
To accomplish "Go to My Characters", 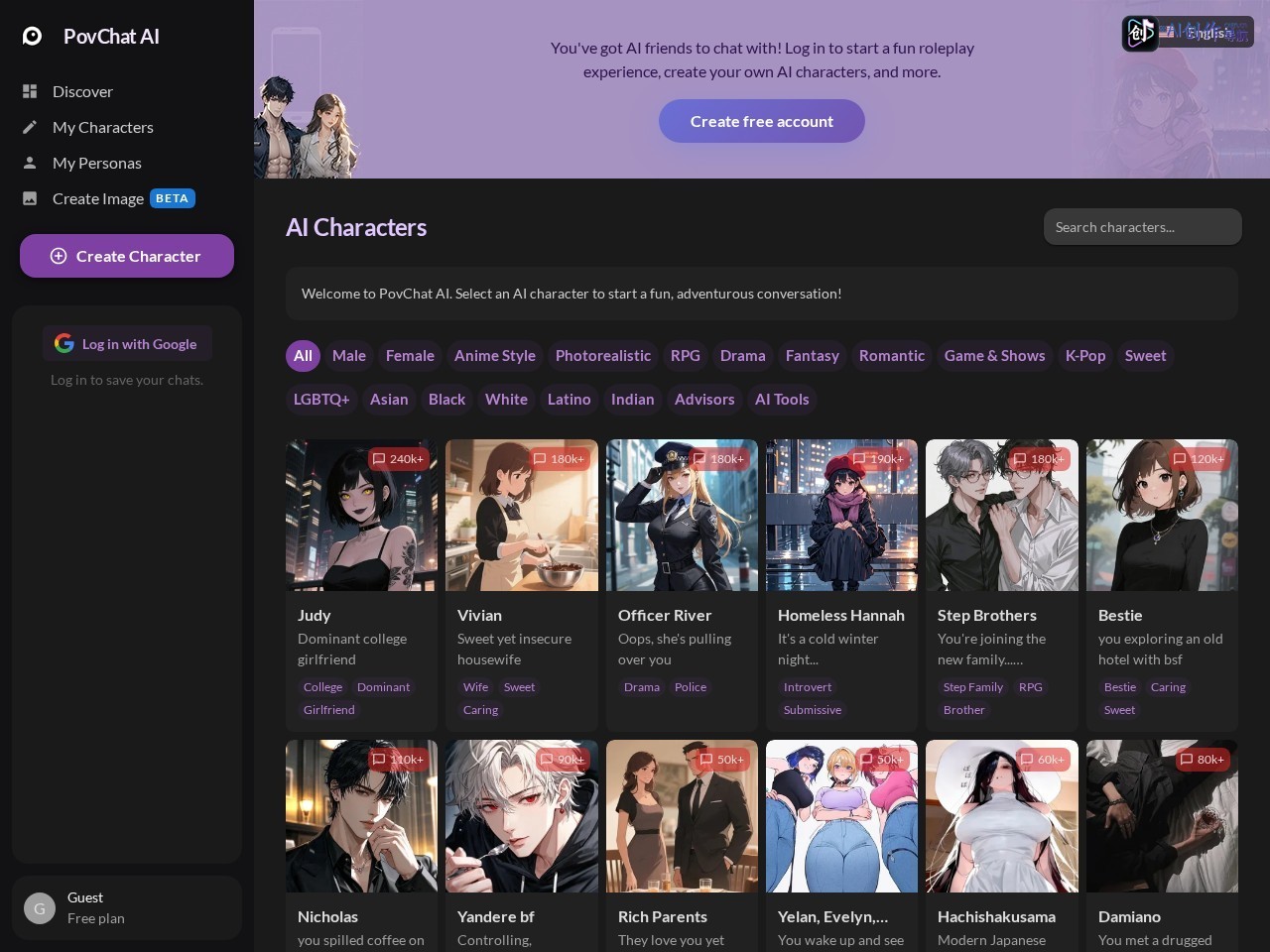I will point(103,127).
